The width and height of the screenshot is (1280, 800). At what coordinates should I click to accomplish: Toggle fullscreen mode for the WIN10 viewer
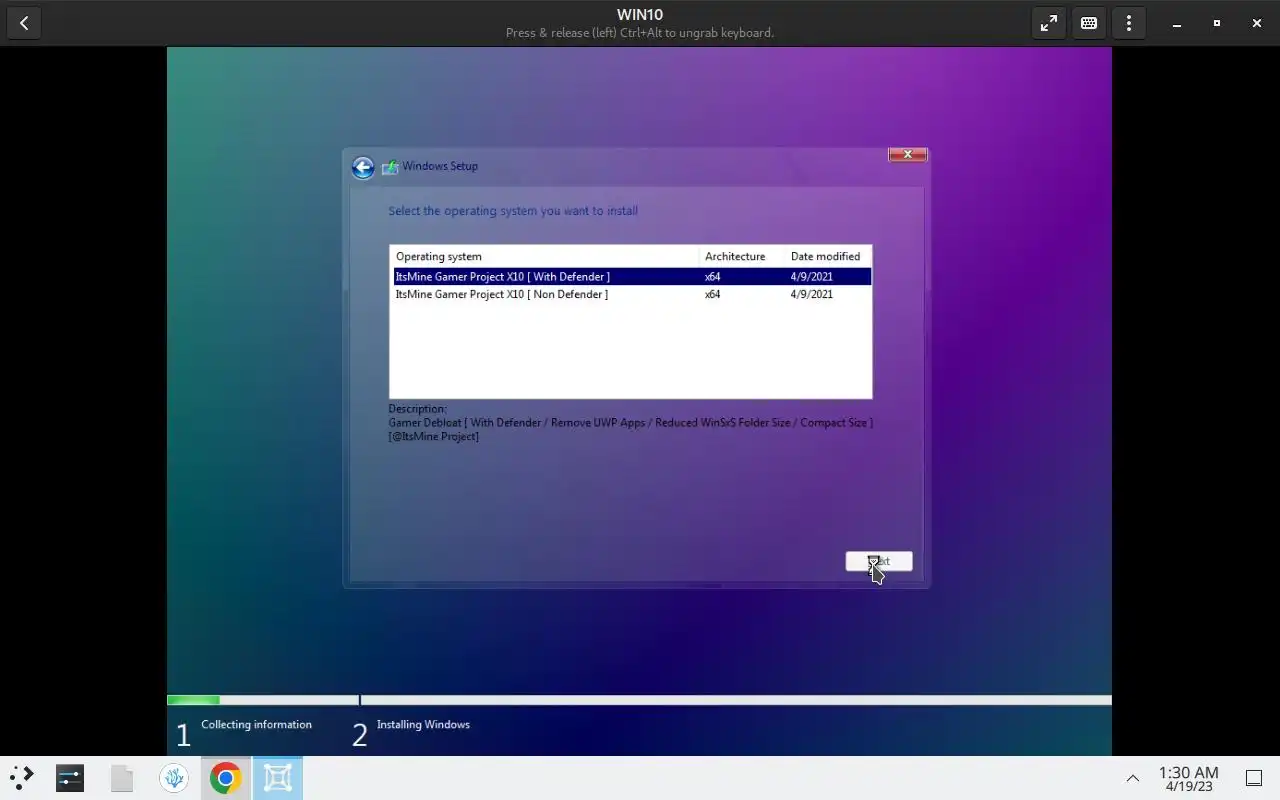click(1049, 23)
